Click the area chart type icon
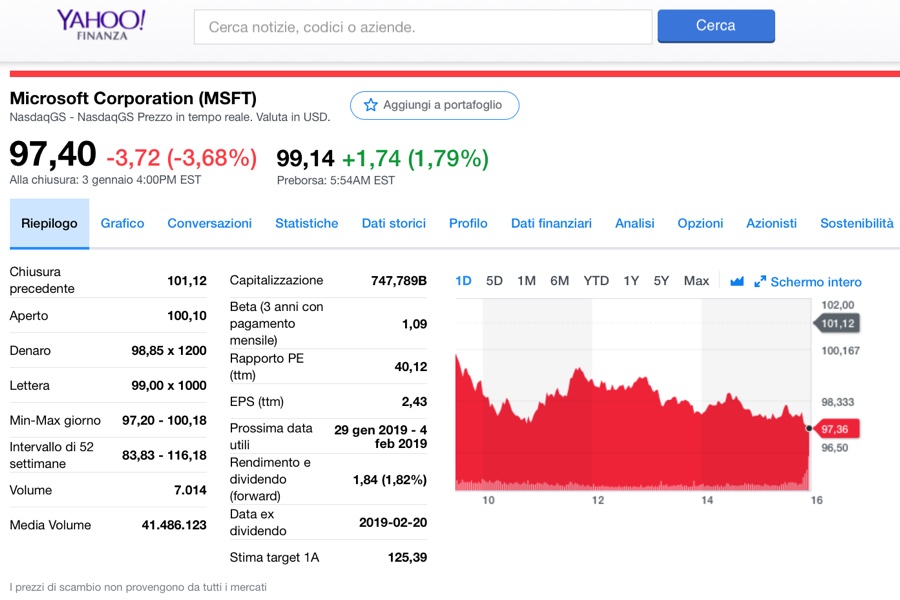 pyautogui.click(x=737, y=282)
